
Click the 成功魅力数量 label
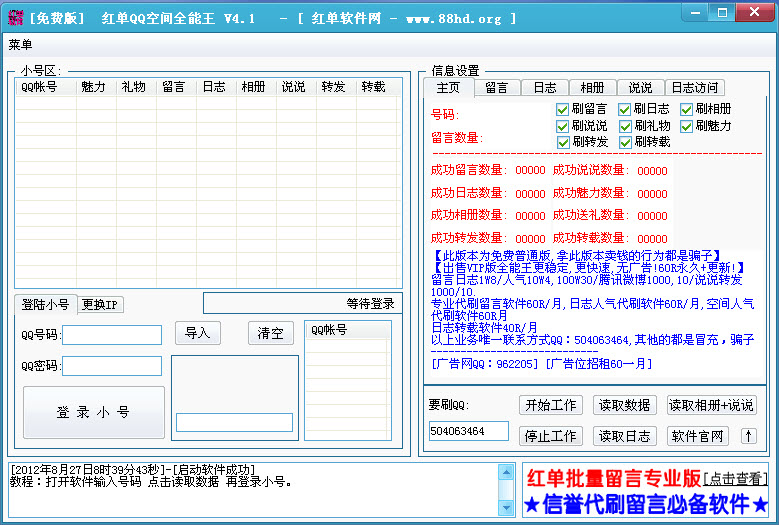coord(591,193)
